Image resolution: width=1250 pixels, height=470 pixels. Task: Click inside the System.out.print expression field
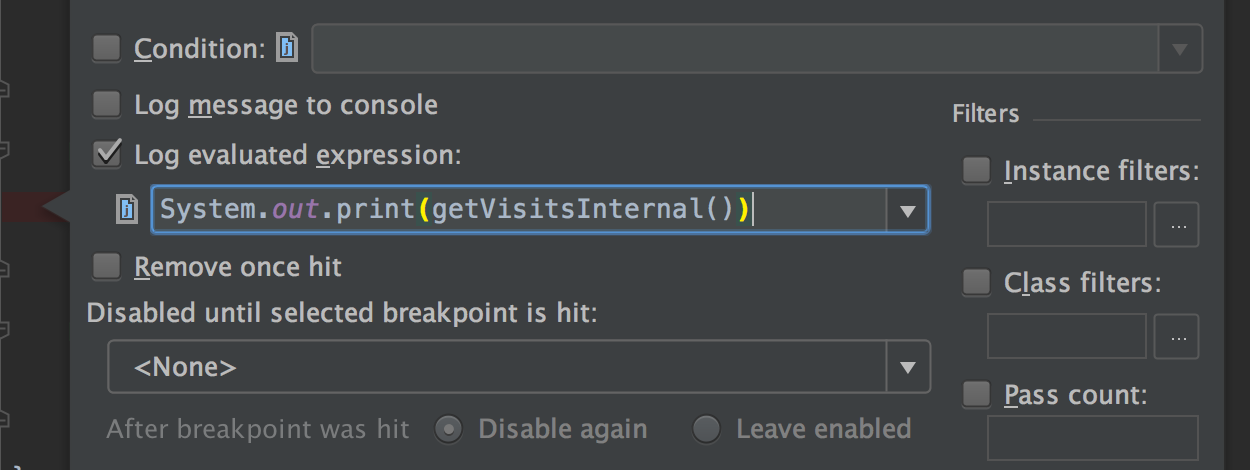tap(519, 210)
